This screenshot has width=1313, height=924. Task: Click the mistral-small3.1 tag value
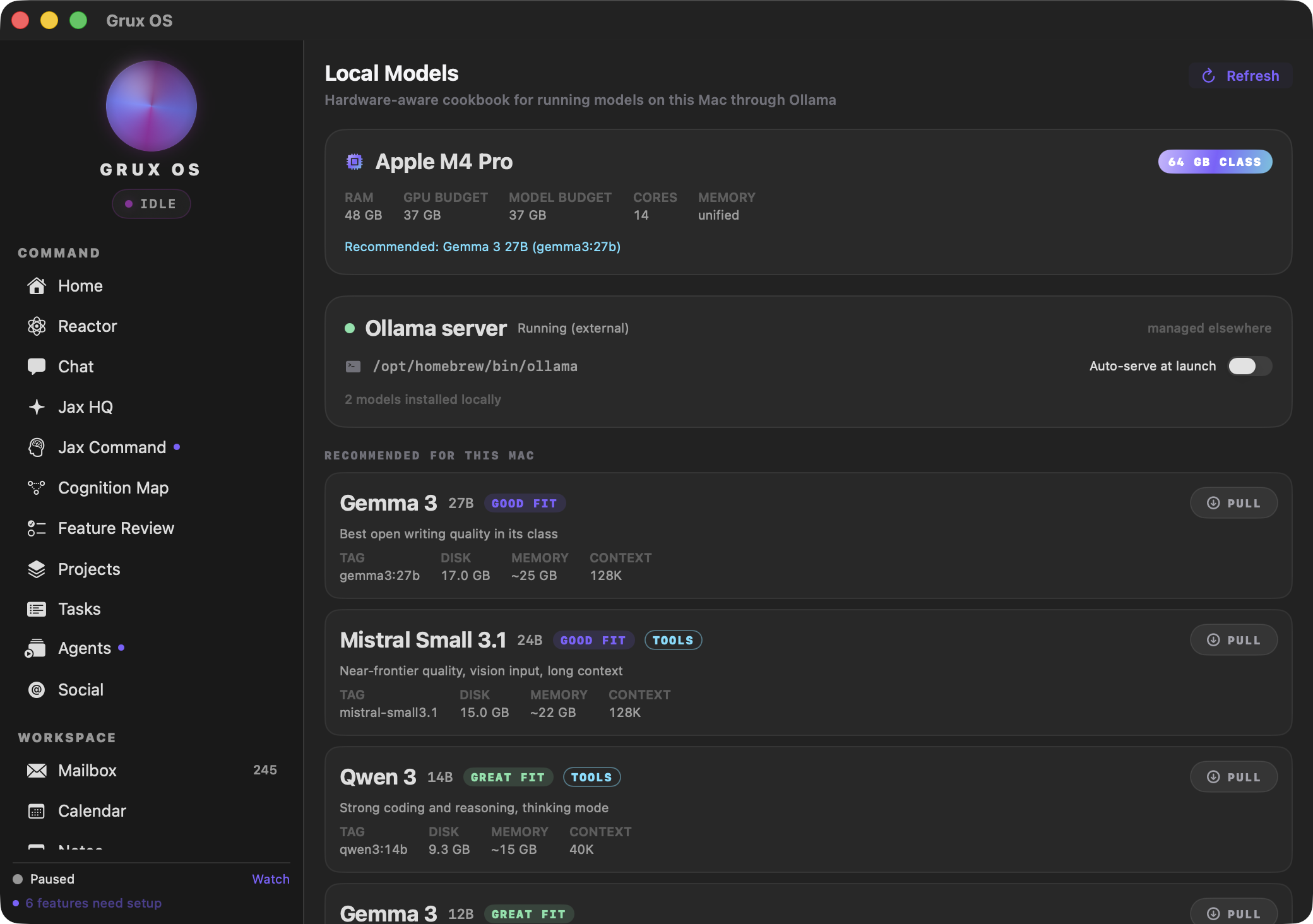click(x=388, y=713)
